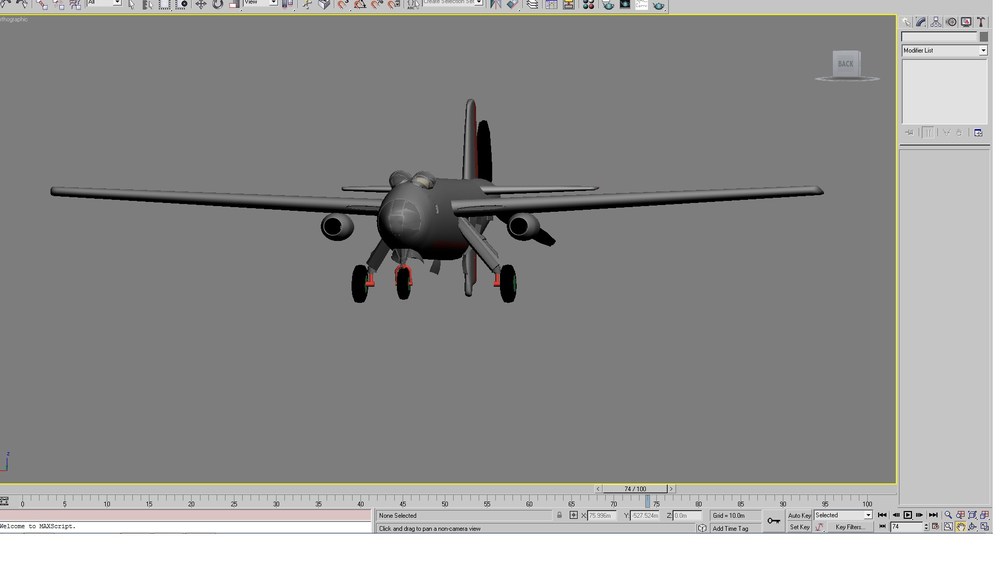Select the Motion panel wheel icon
This screenshot has width=1000, height=562.
[952, 22]
